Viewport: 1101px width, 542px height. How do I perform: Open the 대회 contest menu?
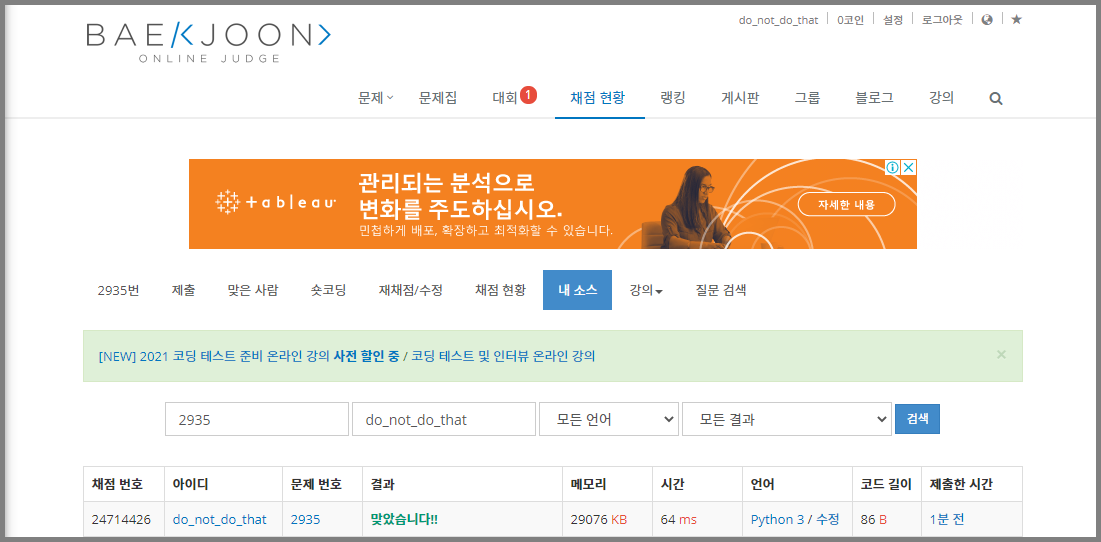coord(505,98)
